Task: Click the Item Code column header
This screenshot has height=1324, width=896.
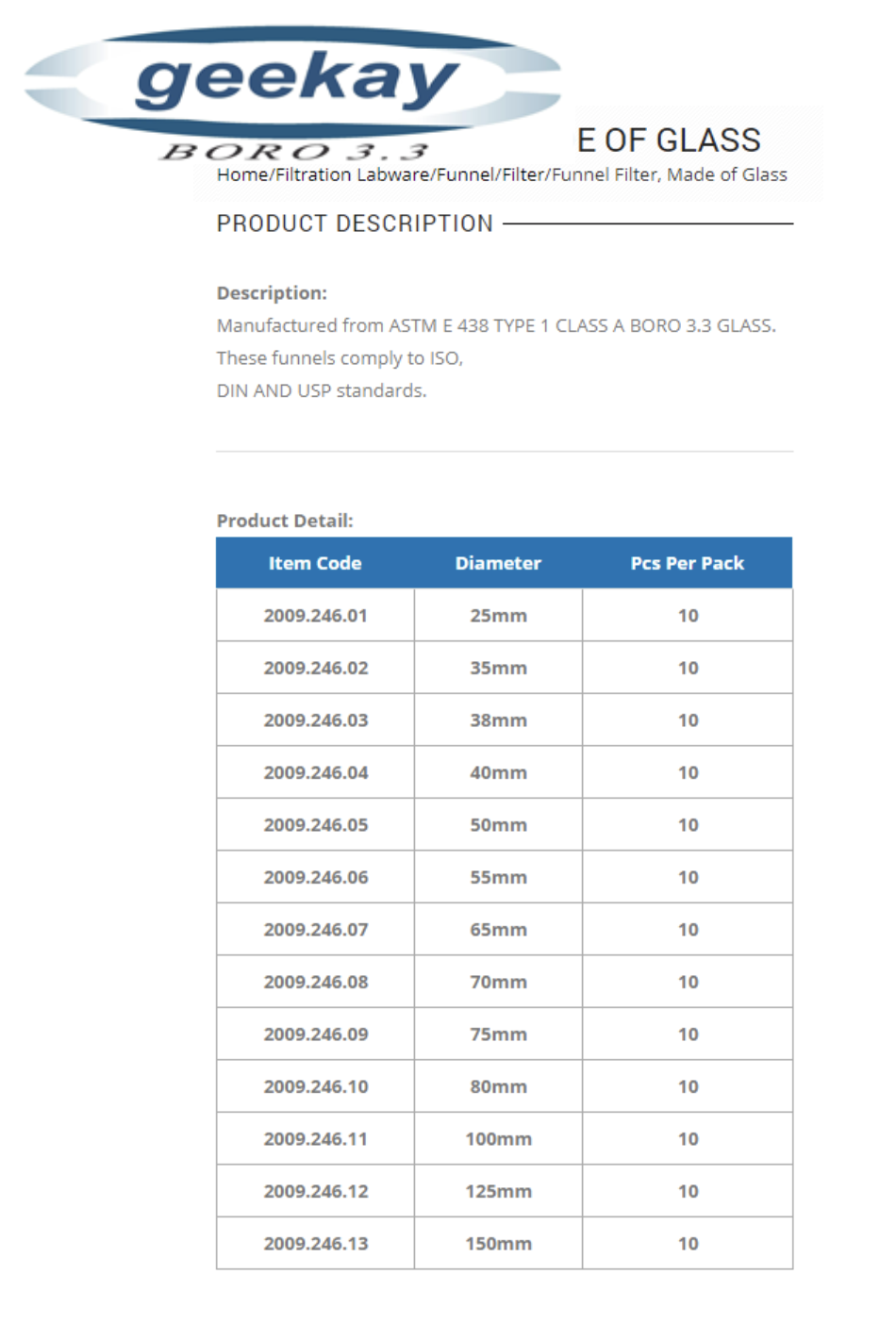Action: (x=315, y=563)
